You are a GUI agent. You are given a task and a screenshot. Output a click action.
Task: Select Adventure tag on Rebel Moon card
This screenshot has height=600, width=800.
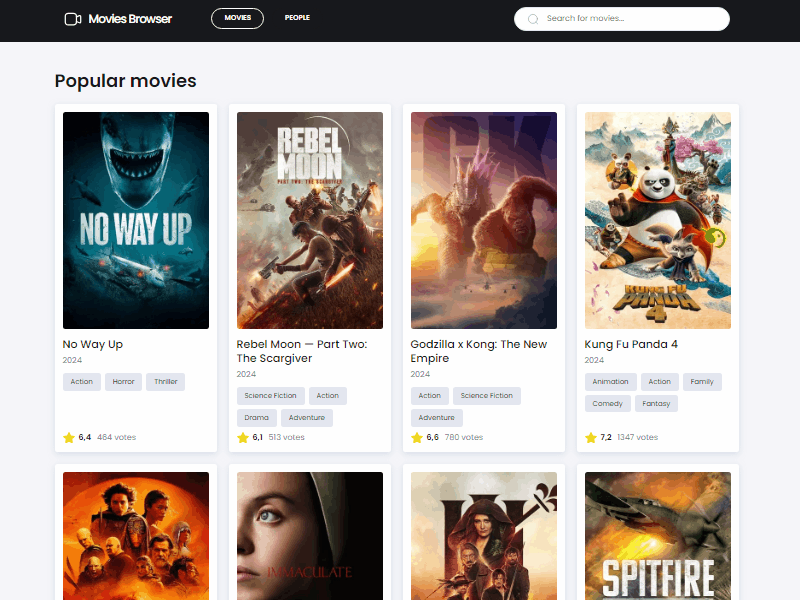(307, 418)
